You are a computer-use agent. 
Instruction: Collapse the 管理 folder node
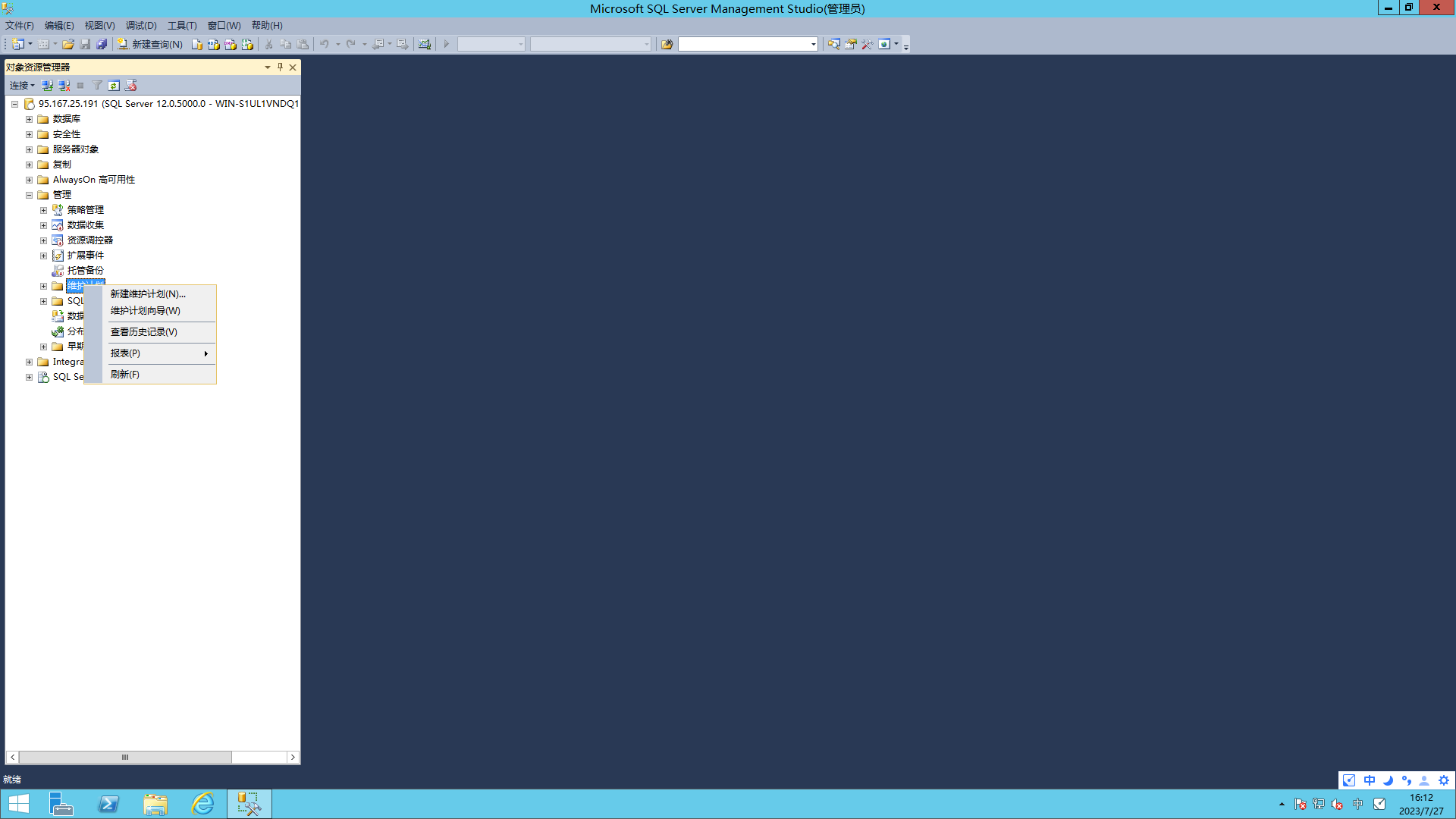coord(30,195)
